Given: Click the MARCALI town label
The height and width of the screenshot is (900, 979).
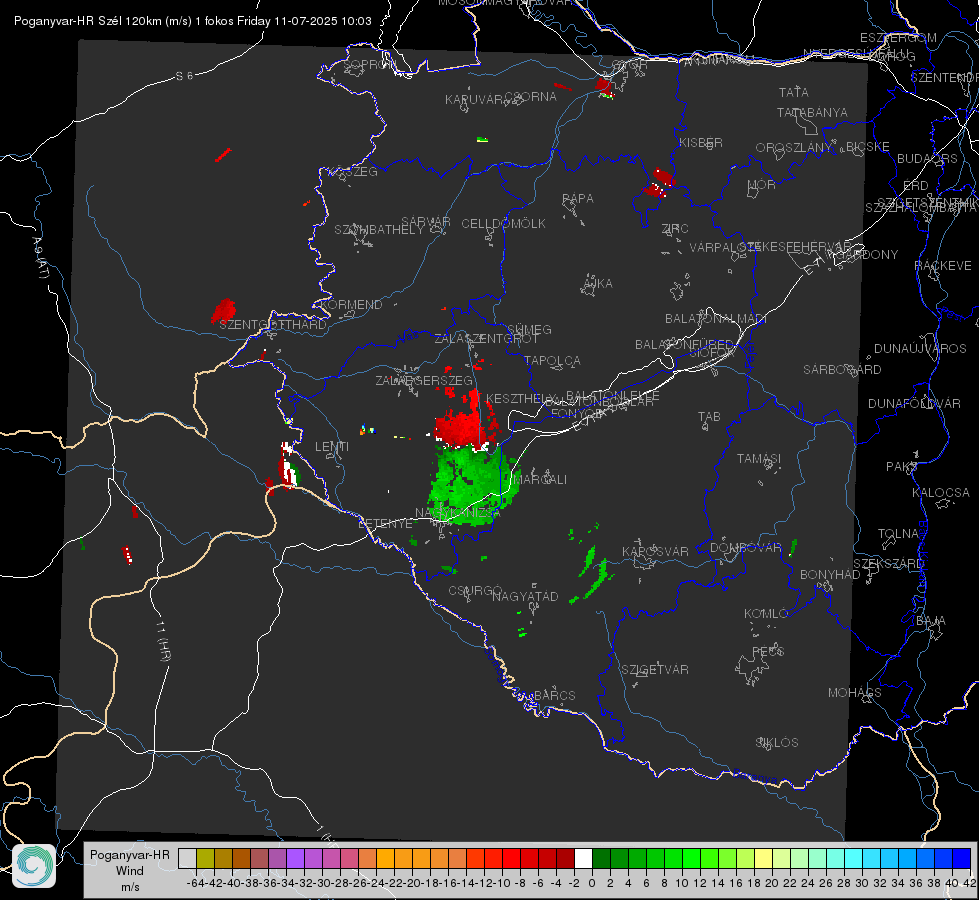Looking at the screenshot, I should 539,479.
